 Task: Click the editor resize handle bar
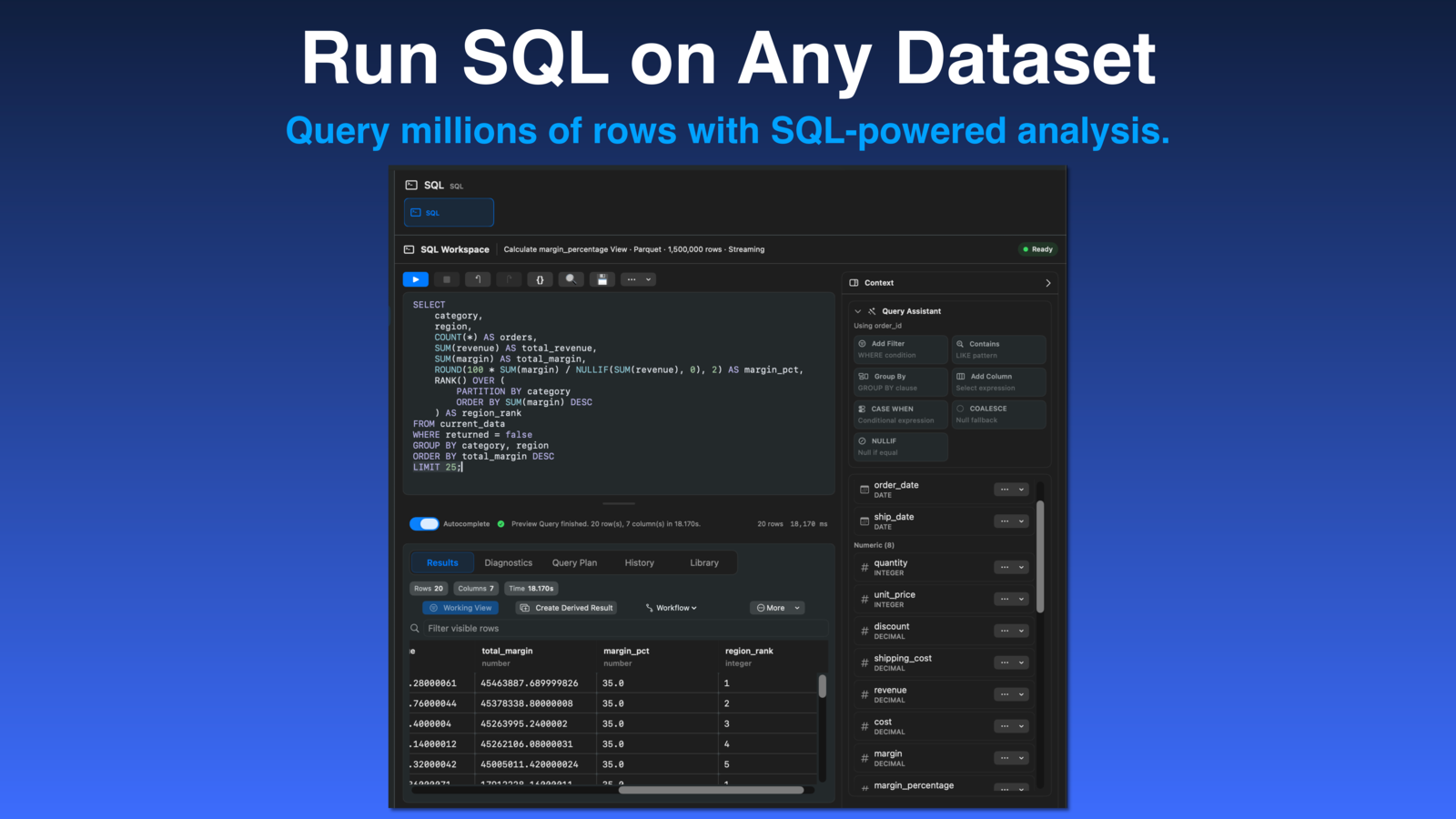(619, 503)
